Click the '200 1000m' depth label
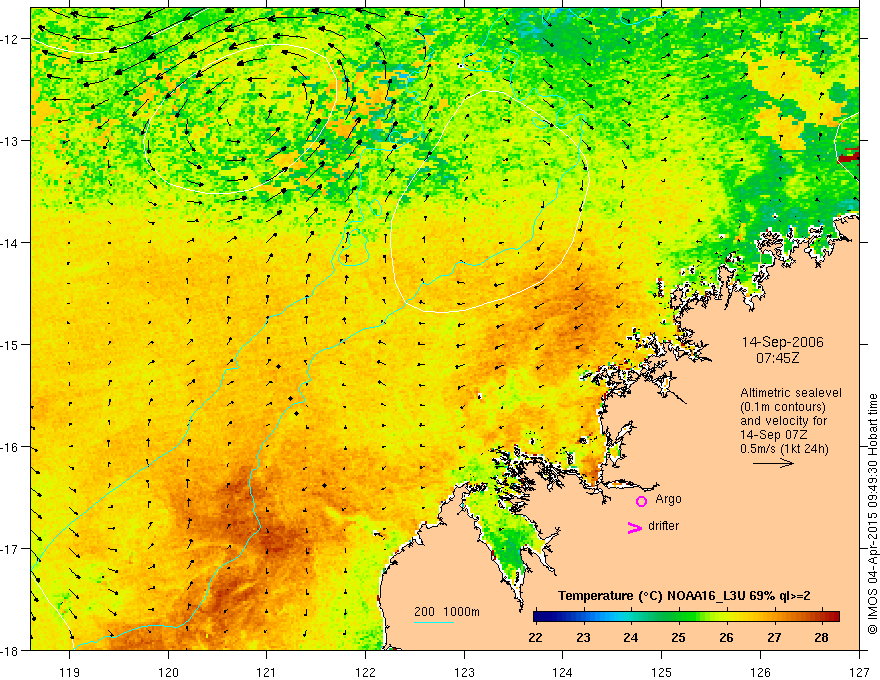Image resolution: width=880 pixels, height=680 pixels. [447, 612]
